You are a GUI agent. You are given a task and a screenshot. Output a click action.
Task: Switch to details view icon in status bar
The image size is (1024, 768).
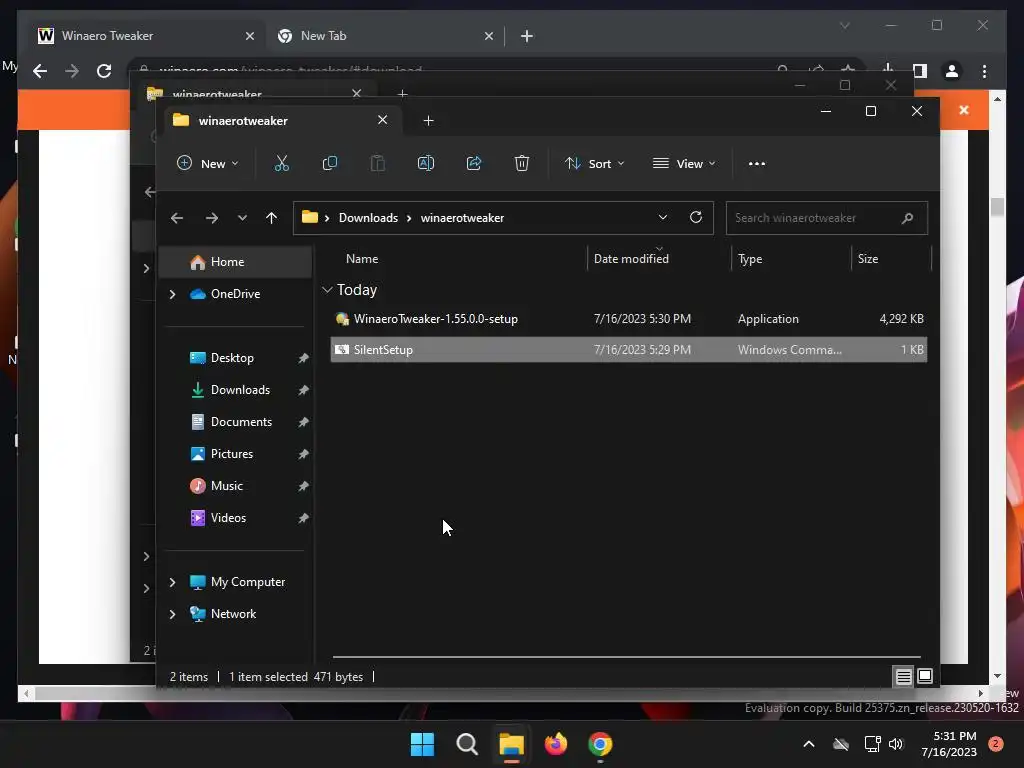point(904,677)
